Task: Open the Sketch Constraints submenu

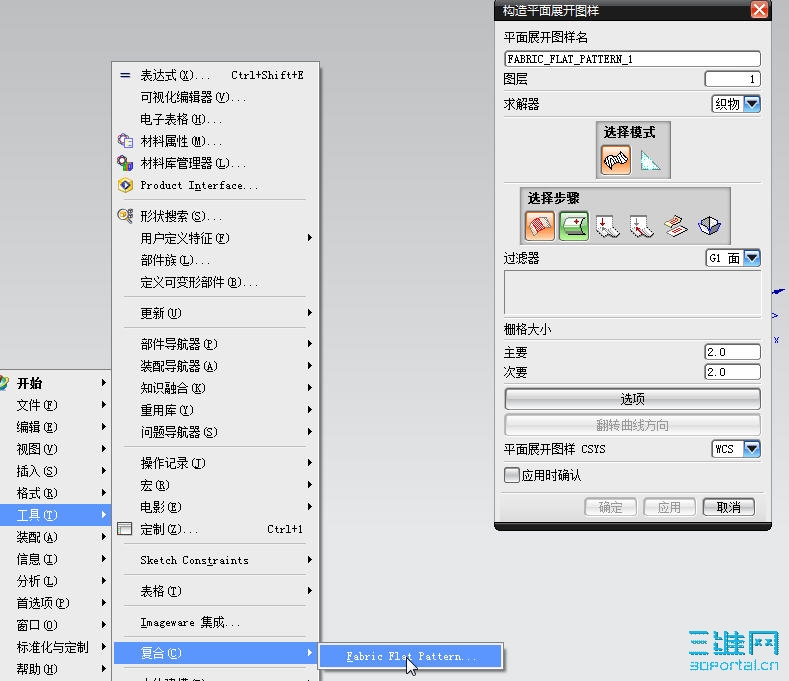Action: point(216,560)
